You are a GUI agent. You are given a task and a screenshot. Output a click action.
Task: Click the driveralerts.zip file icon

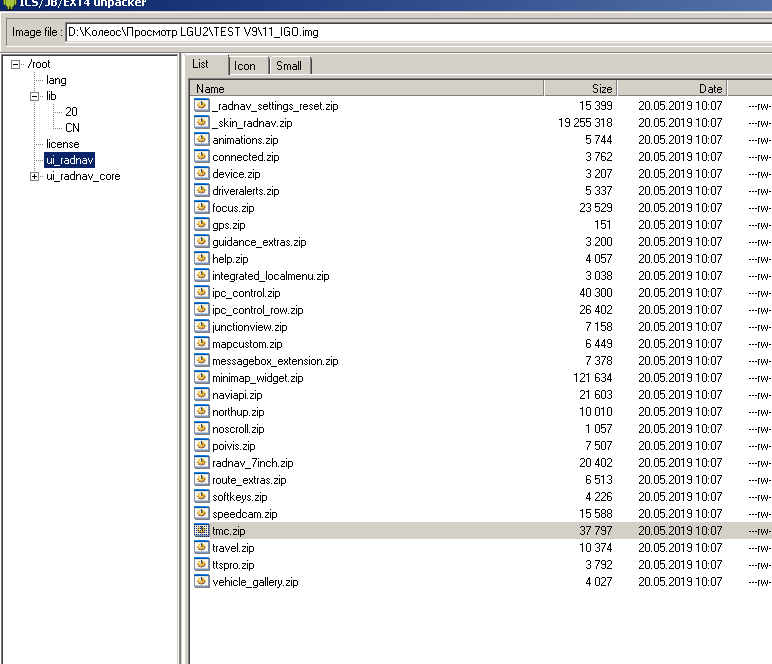pyautogui.click(x=201, y=190)
